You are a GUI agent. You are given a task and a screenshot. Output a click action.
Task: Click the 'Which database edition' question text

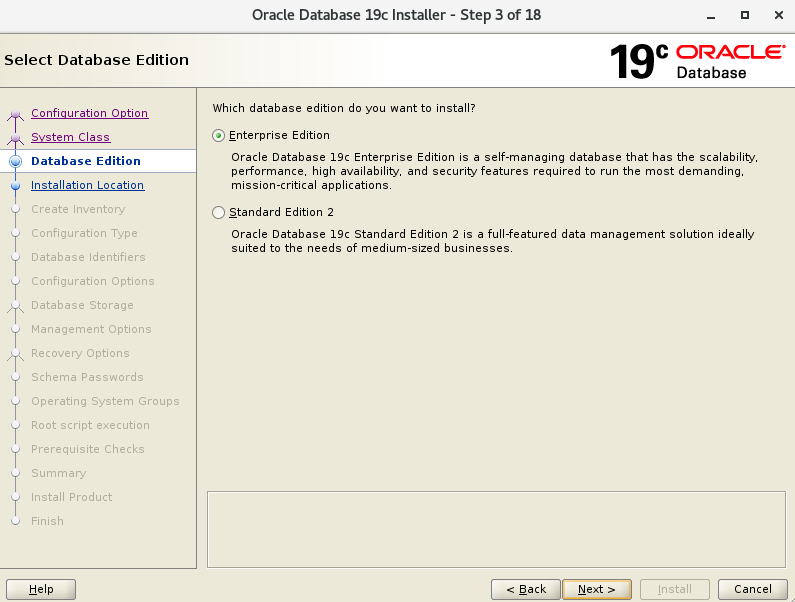344,108
